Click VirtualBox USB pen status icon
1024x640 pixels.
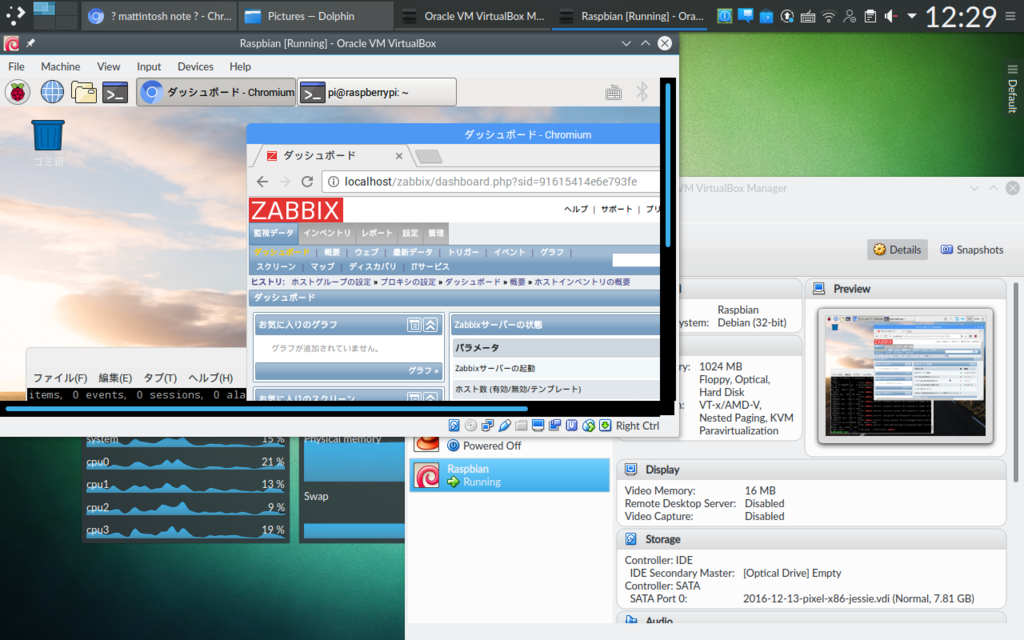click(x=504, y=426)
